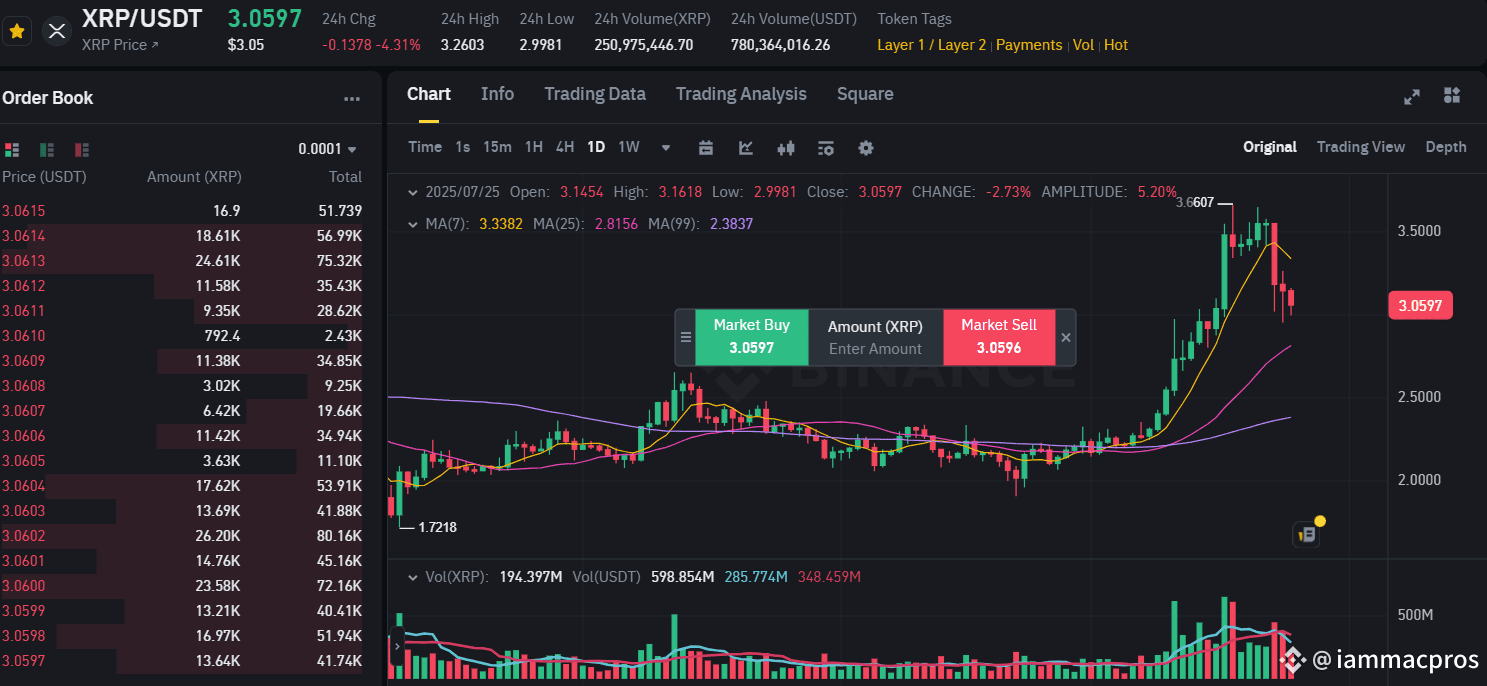Expand the volume panel left arrow
Image resolution: width=1487 pixels, height=686 pixels.
click(395, 647)
